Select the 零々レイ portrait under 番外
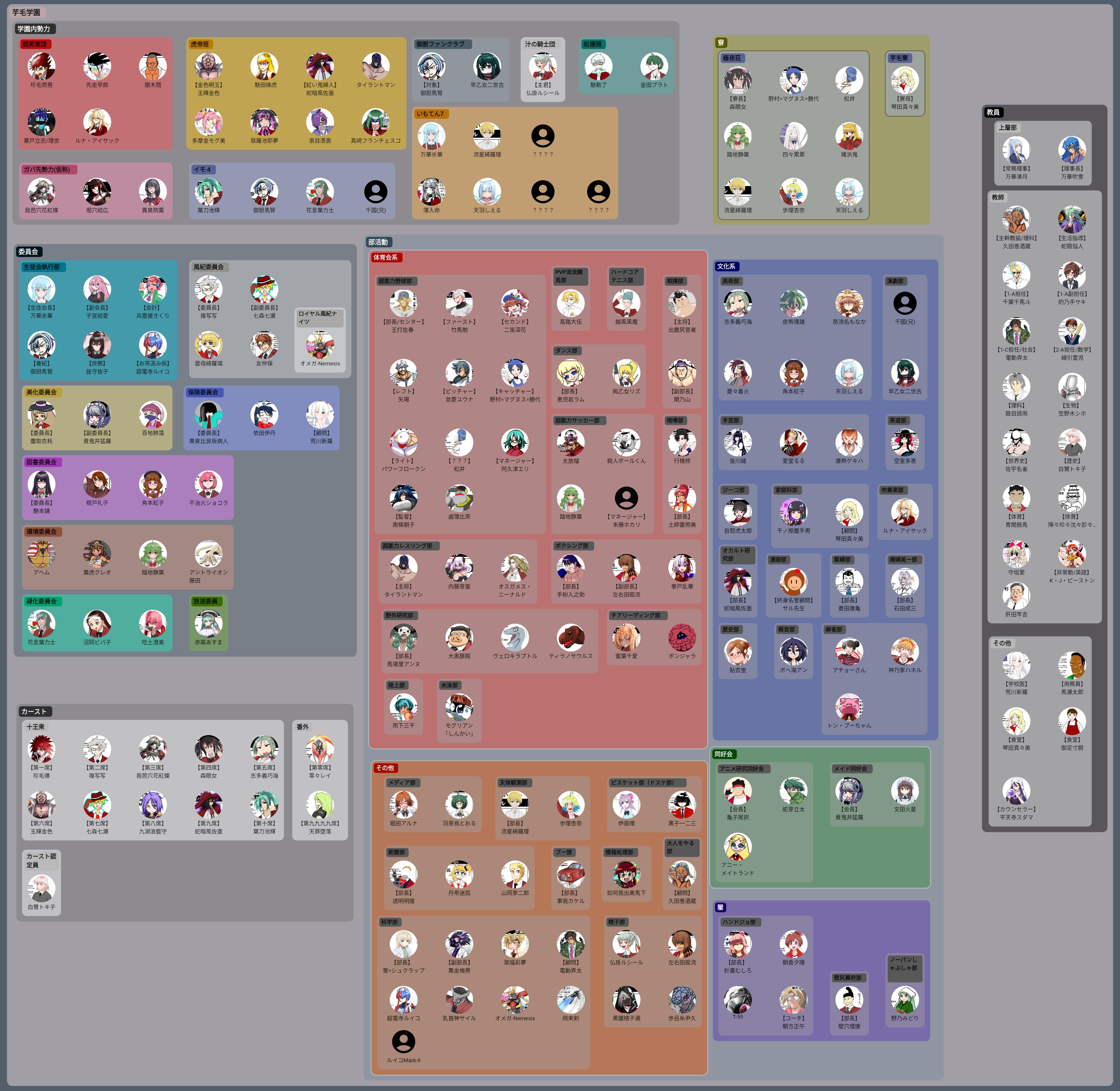This screenshot has height=1091, width=1120. [320, 749]
